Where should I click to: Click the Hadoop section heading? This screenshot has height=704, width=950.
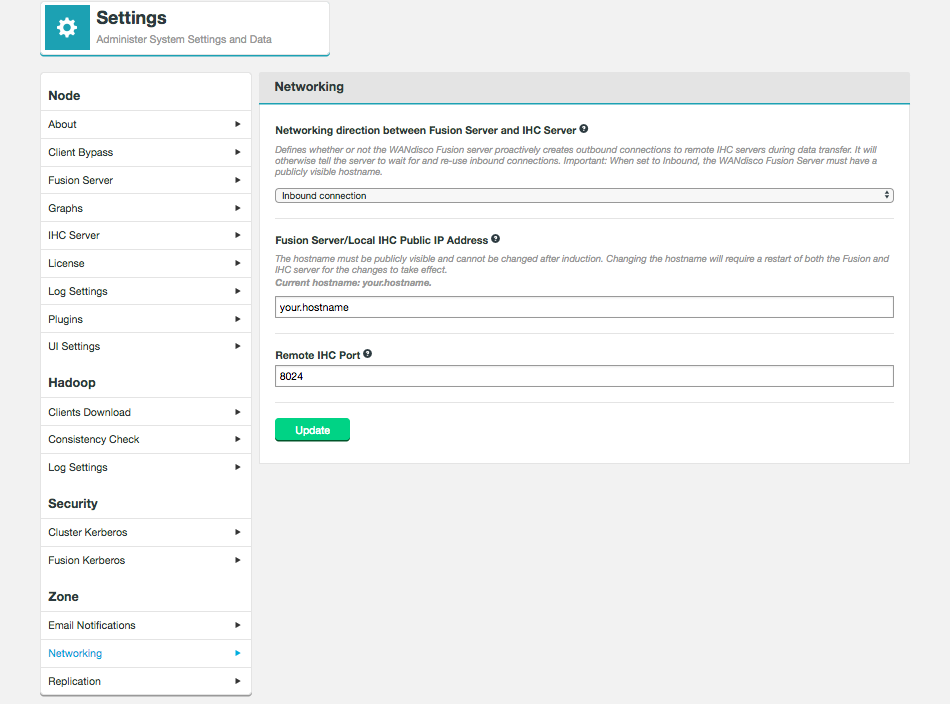72,383
